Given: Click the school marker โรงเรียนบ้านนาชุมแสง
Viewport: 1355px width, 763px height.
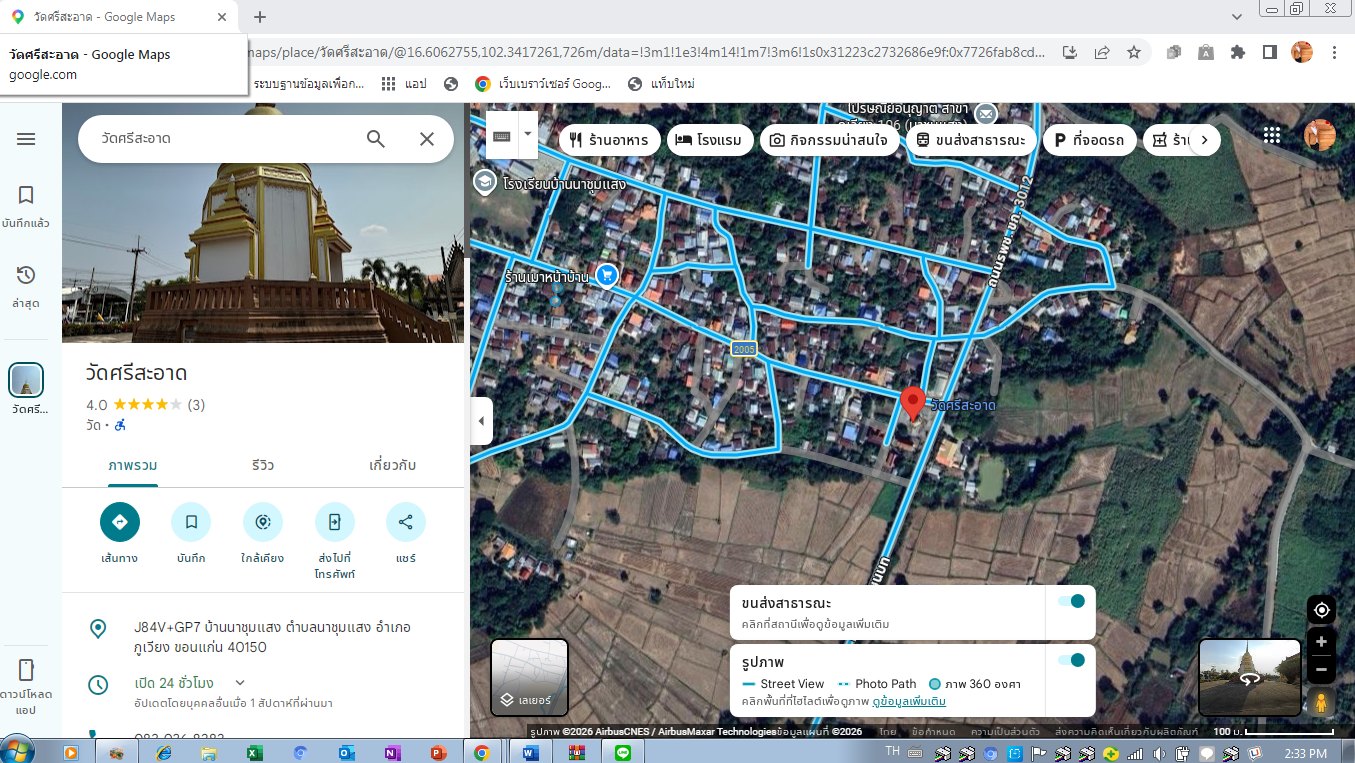Looking at the screenshot, I should 485,182.
